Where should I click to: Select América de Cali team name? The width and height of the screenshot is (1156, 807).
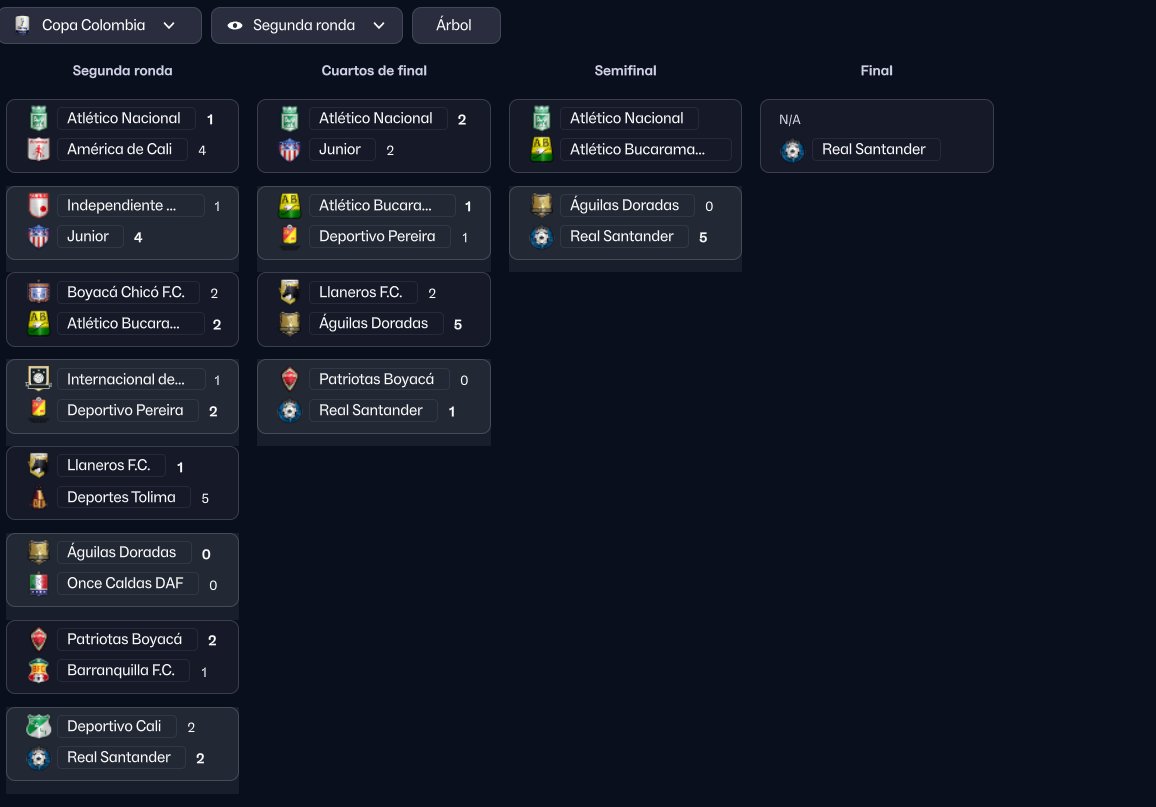coord(119,149)
